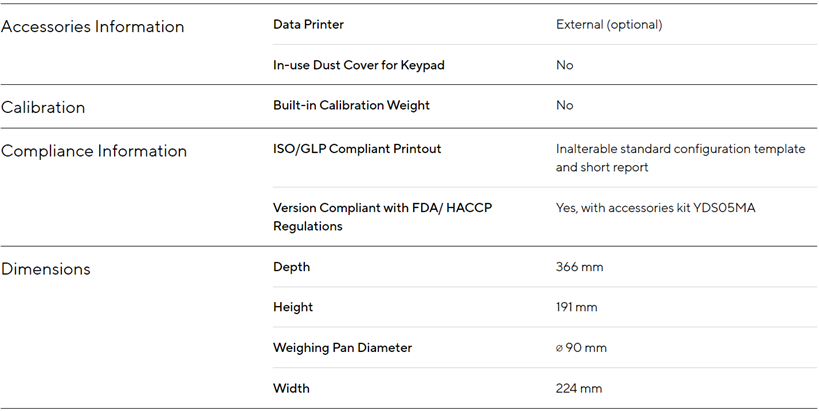Select the ⌀ 90 mm value
This screenshot has width=819, height=411.
[x=581, y=348]
